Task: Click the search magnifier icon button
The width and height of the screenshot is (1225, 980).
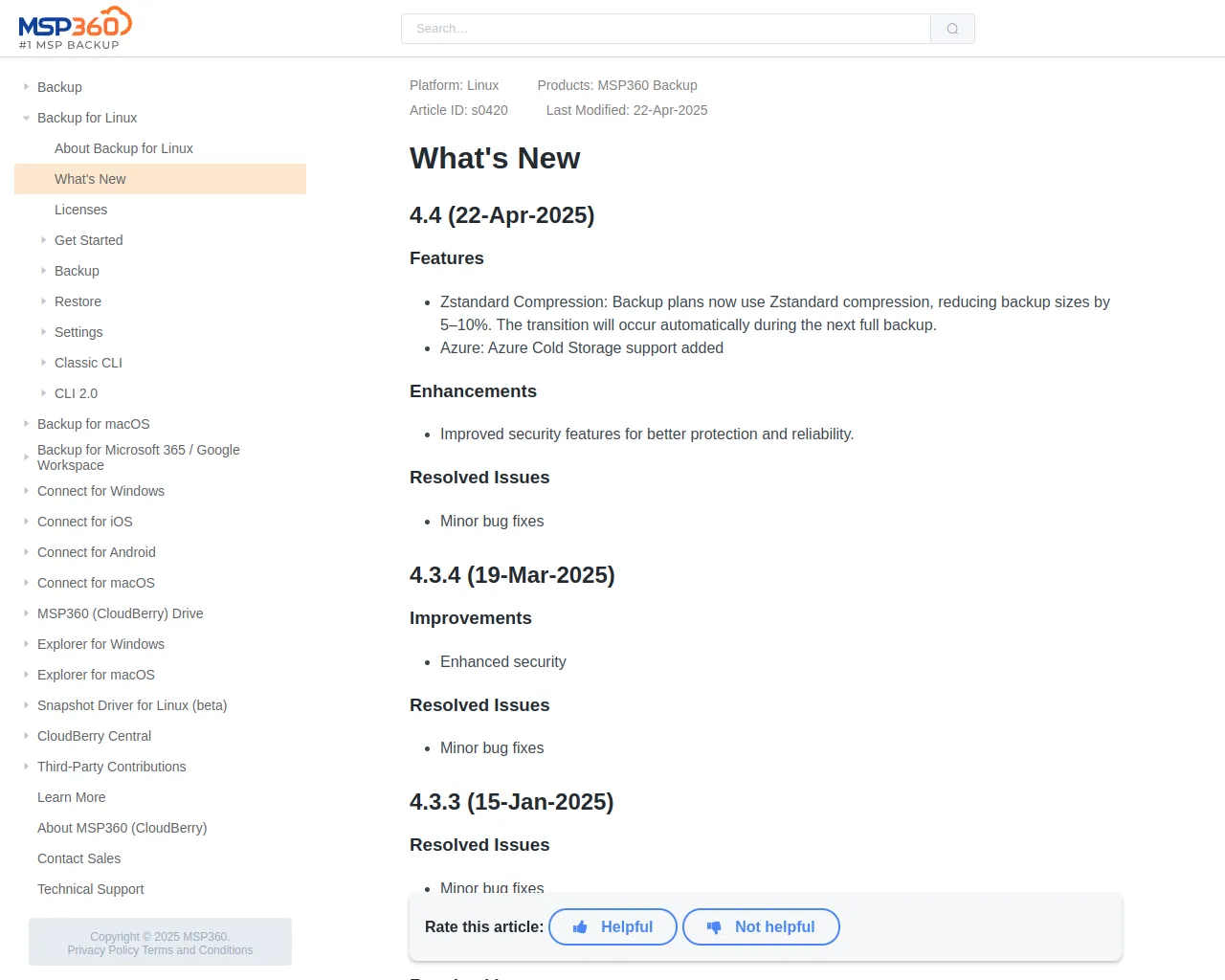Action: pyautogui.click(x=952, y=29)
